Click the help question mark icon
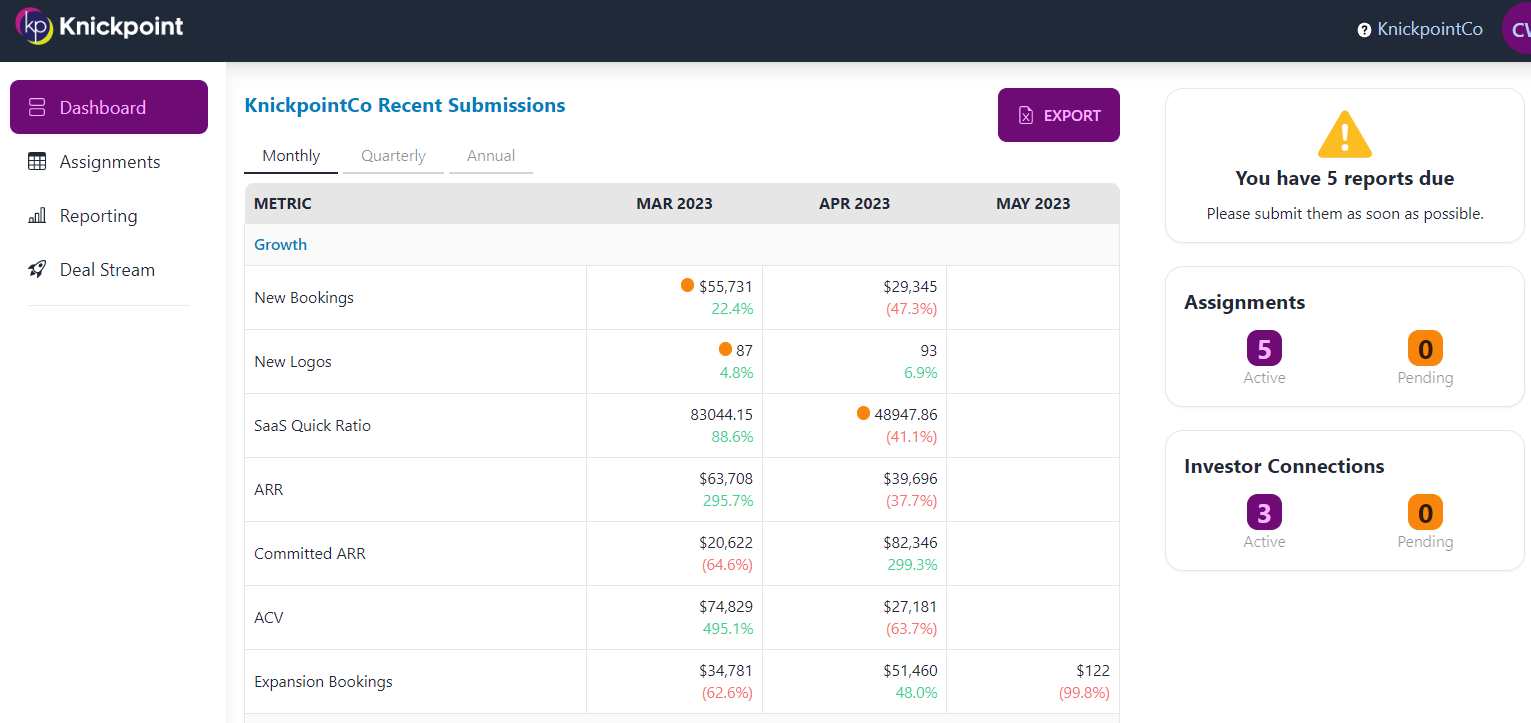1531x723 pixels. (1364, 30)
